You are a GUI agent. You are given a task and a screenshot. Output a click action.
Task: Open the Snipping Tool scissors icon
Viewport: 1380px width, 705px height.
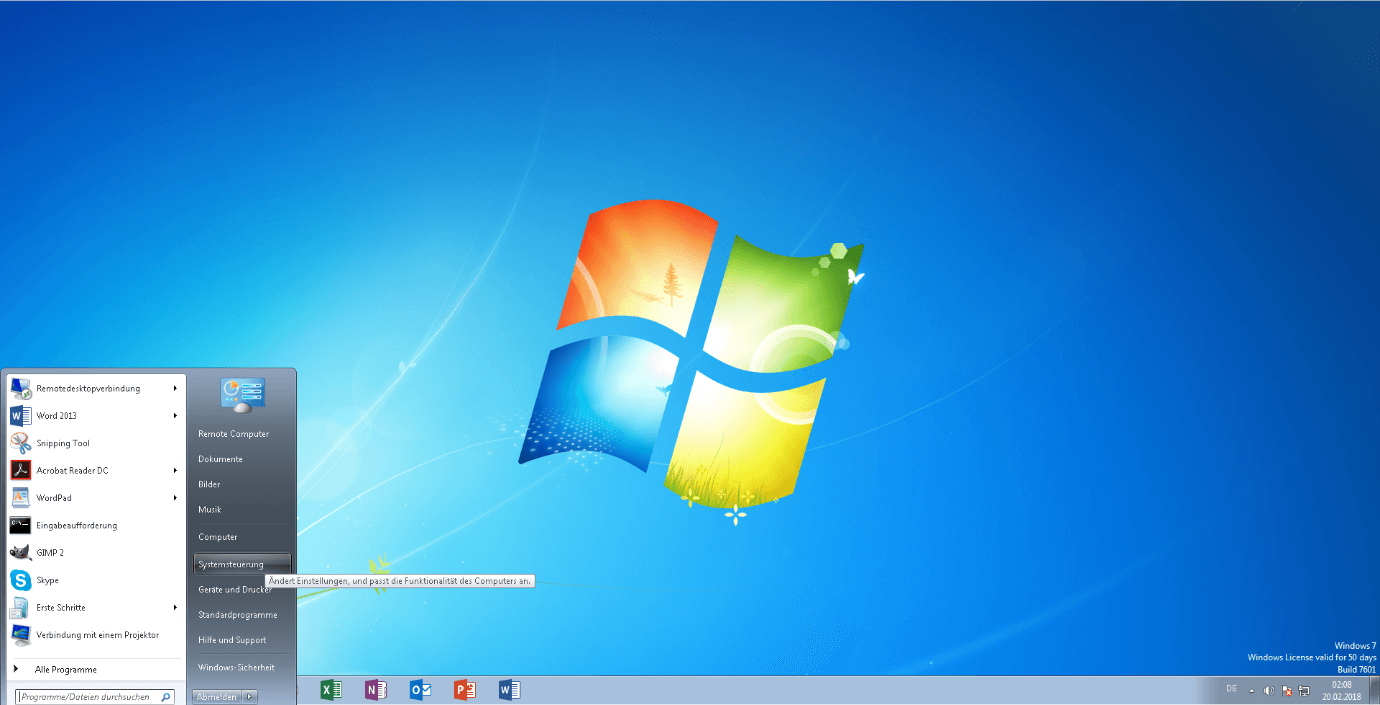pos(21,443)
